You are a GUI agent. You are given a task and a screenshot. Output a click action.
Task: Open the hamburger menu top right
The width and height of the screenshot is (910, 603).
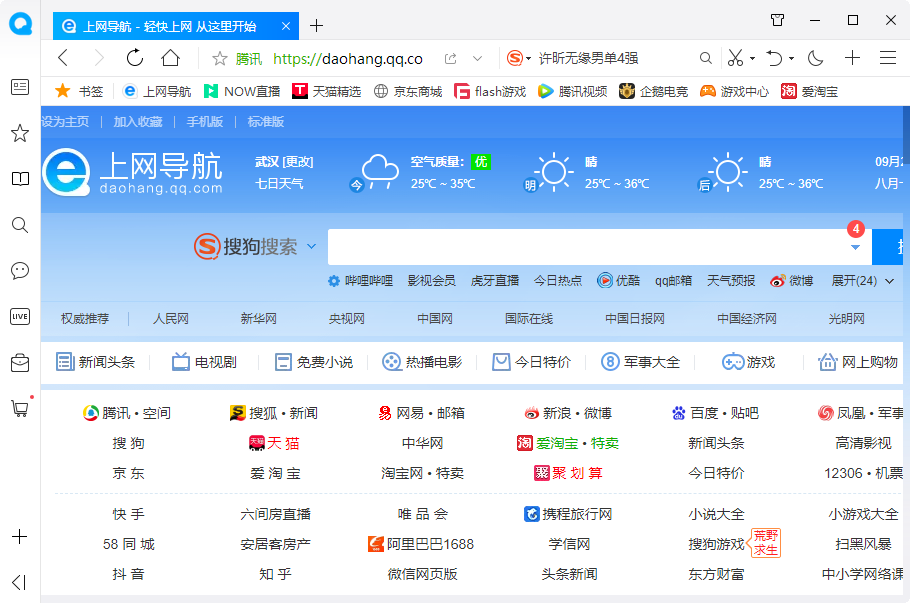coord(886,57)
